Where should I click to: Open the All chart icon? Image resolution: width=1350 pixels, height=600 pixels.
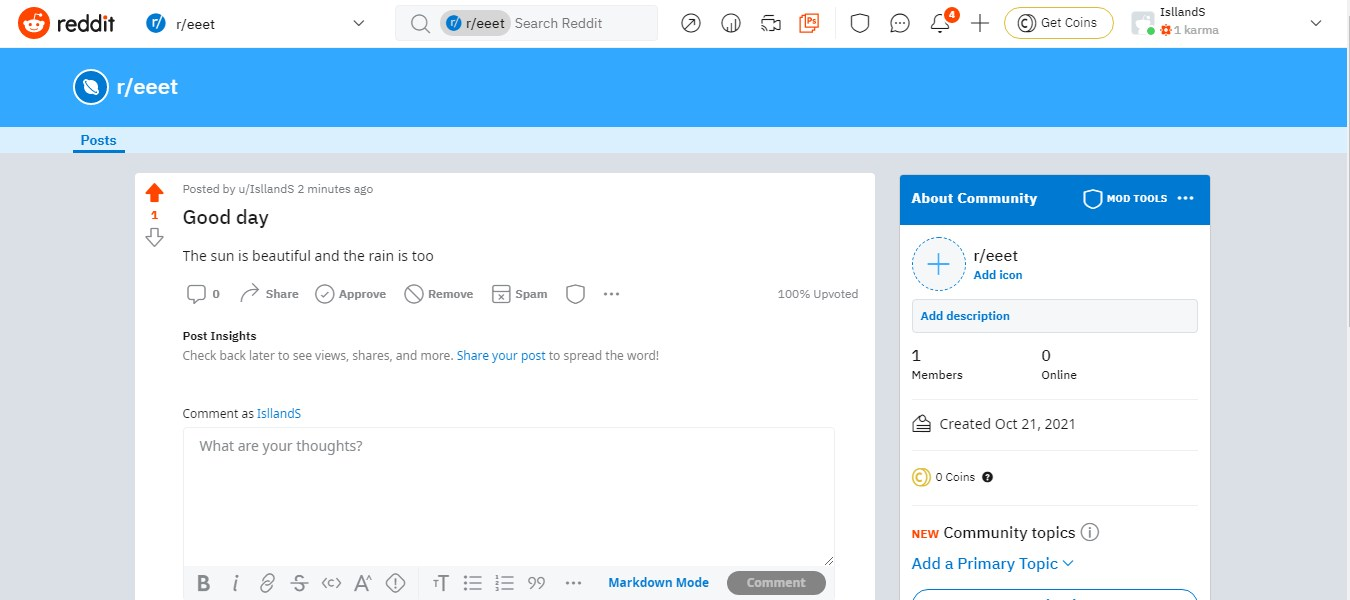click(x=731, y=23)
